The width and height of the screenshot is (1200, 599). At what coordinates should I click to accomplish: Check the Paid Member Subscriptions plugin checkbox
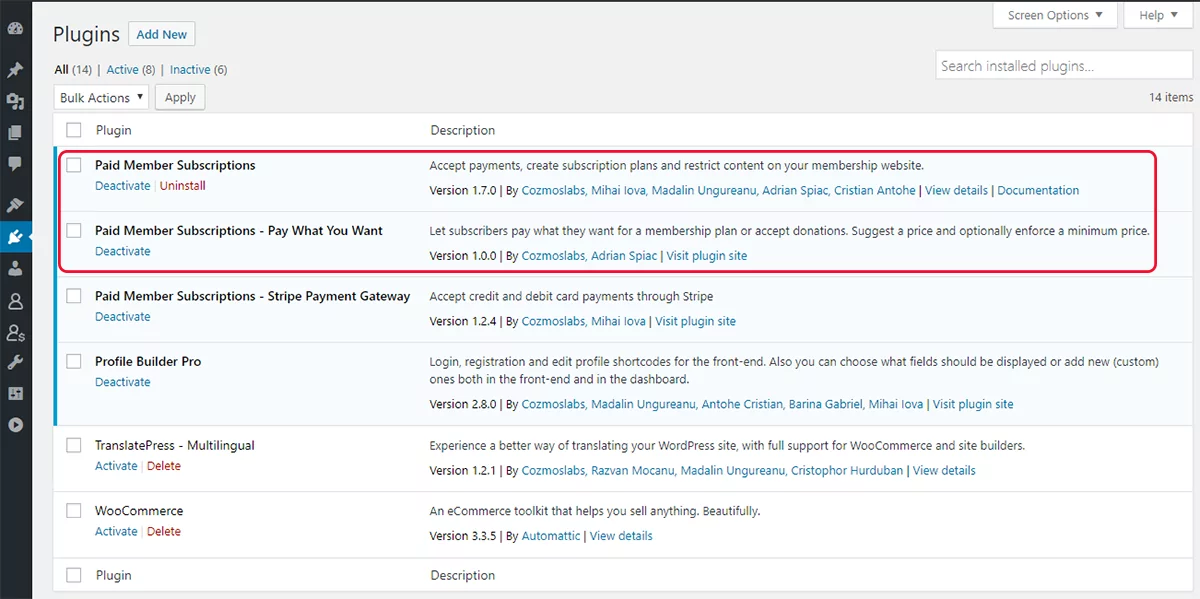74,165
